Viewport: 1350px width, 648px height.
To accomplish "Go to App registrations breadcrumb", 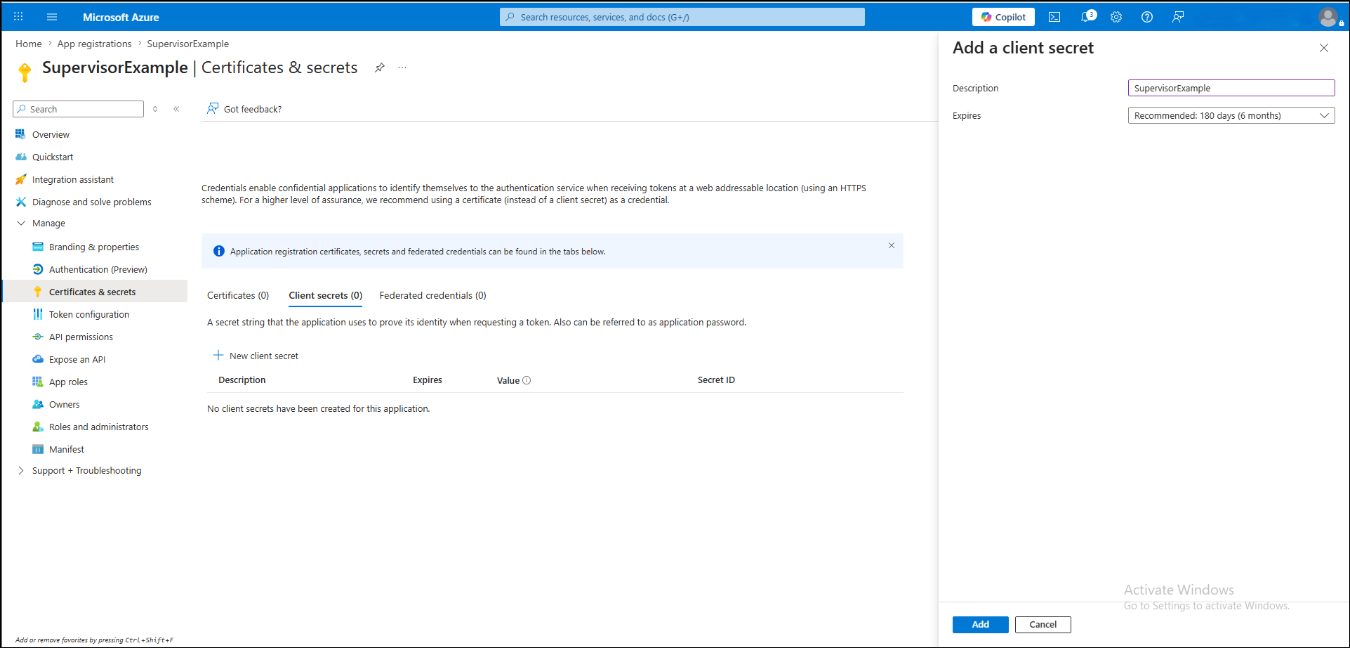I will point(94,44).
